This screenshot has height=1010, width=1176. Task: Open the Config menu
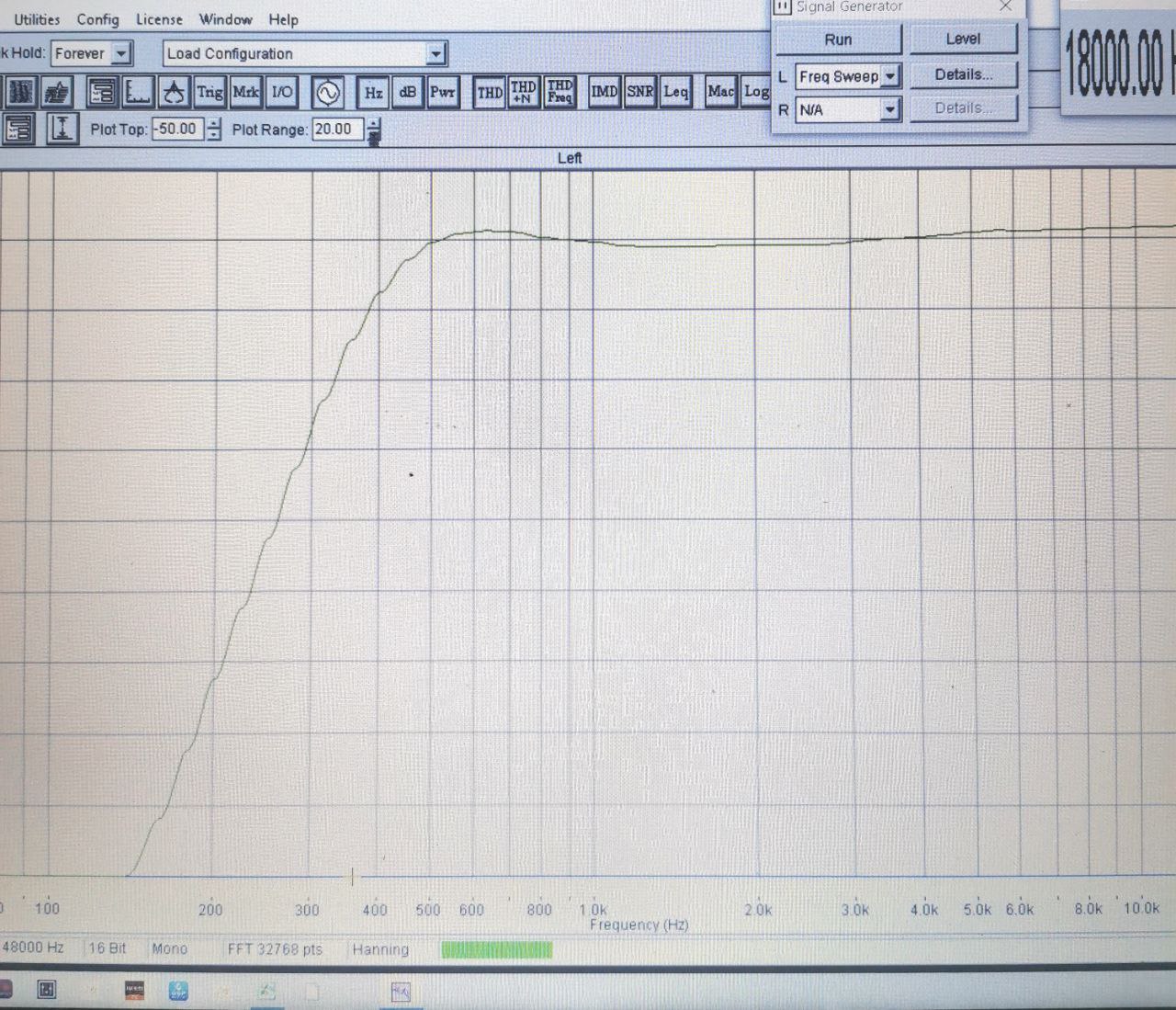[97, 19]
